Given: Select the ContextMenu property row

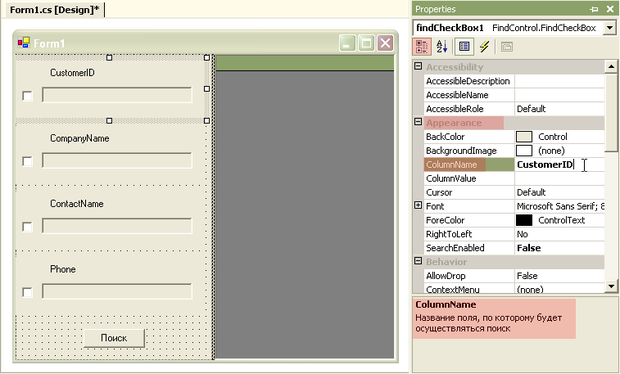Looking at the screenshot, I should pyautogui.click(x=514, y=289).
